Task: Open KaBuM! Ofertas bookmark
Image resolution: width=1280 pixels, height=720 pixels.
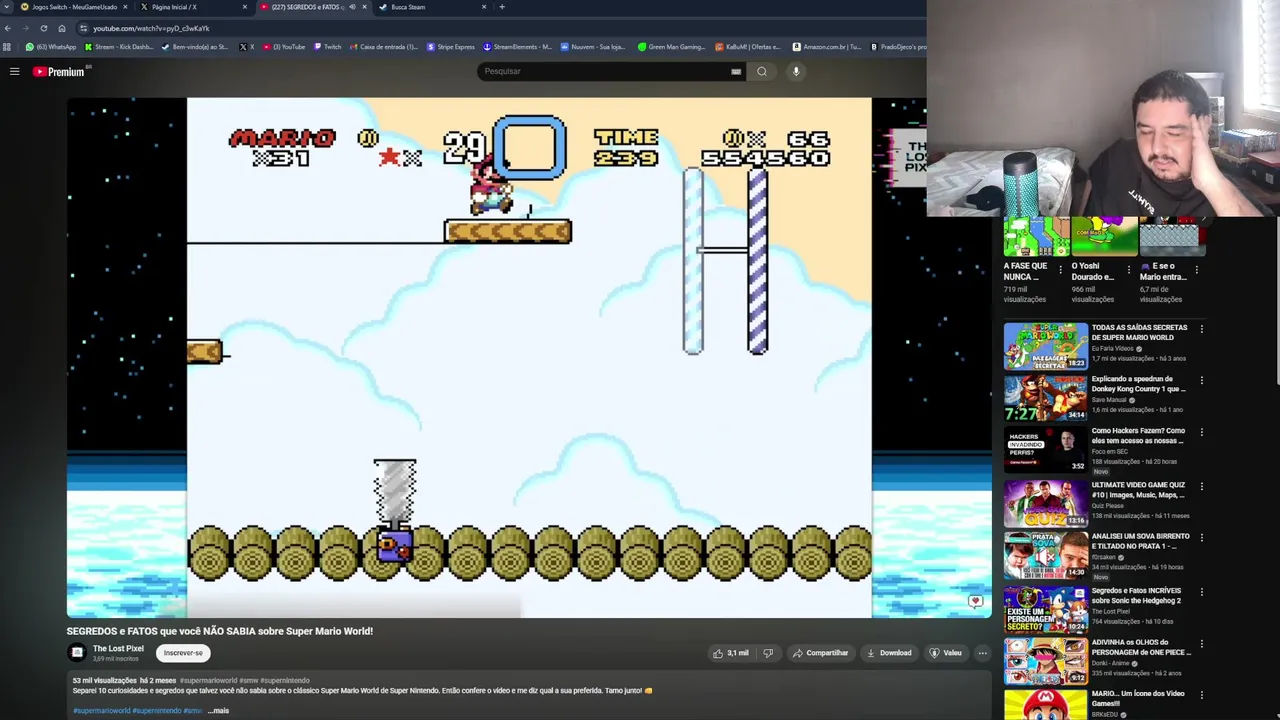Action: coord(748,47)
